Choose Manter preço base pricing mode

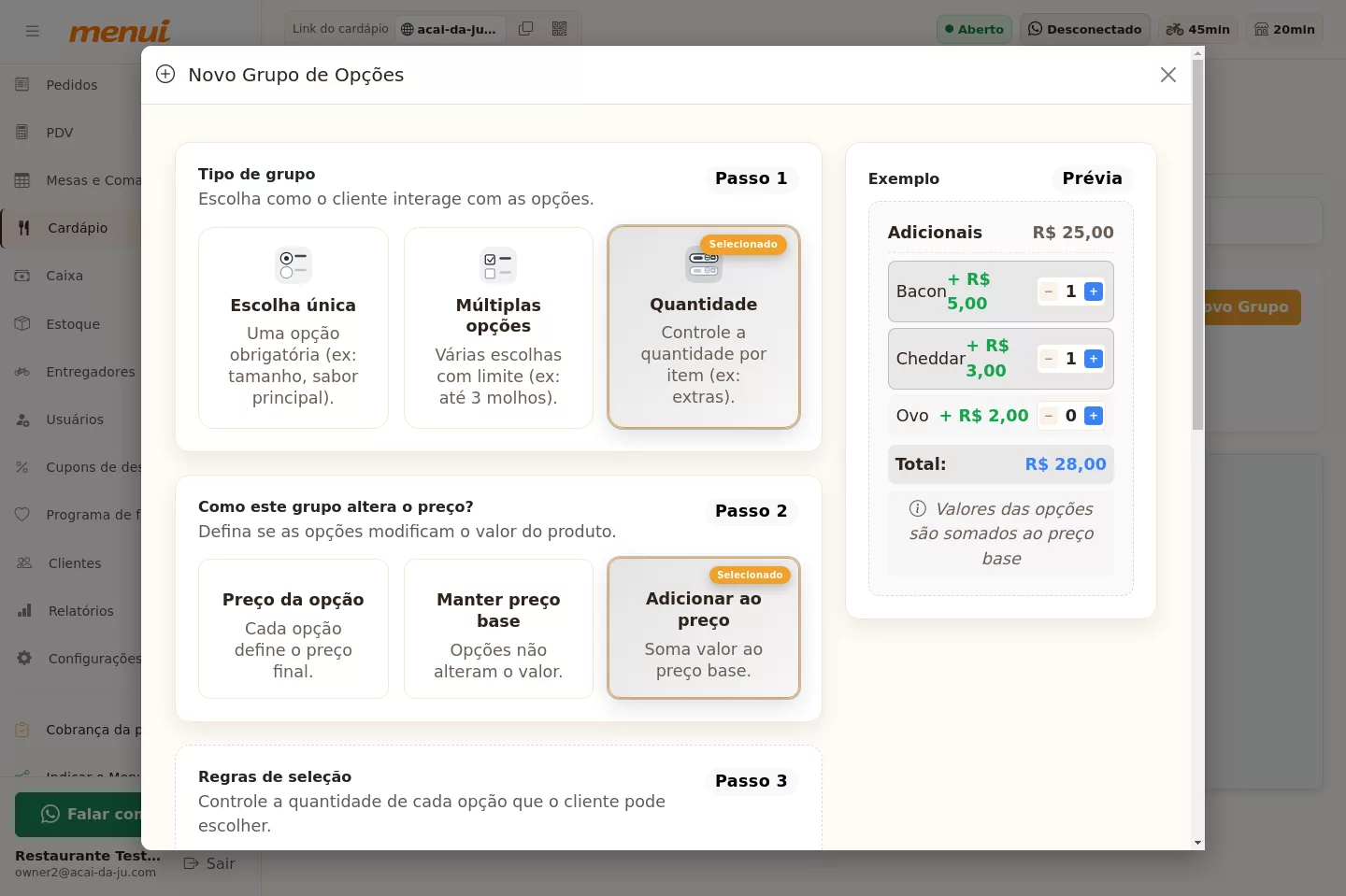click(498, 629)
